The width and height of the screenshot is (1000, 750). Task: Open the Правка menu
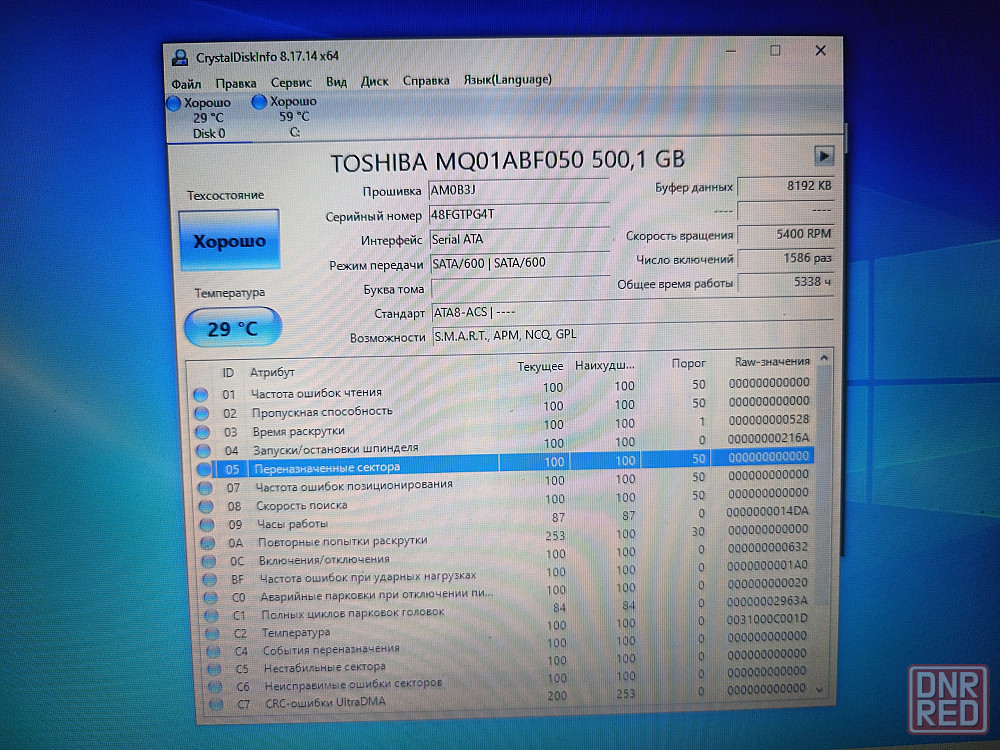pyautogui.click(x=235, y=84)
